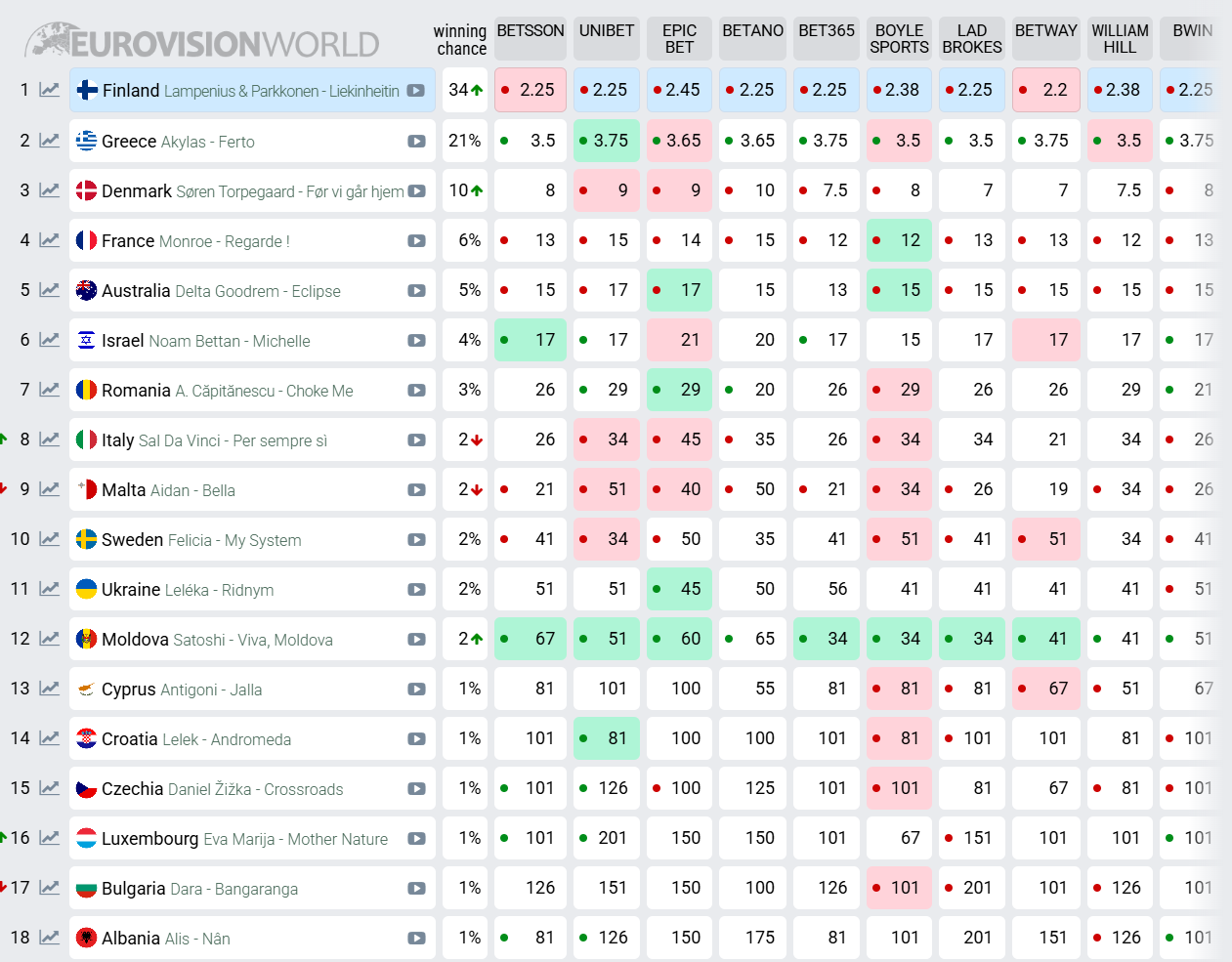
Task: Open the odds history chart icon for Israel
Action: 50,340
